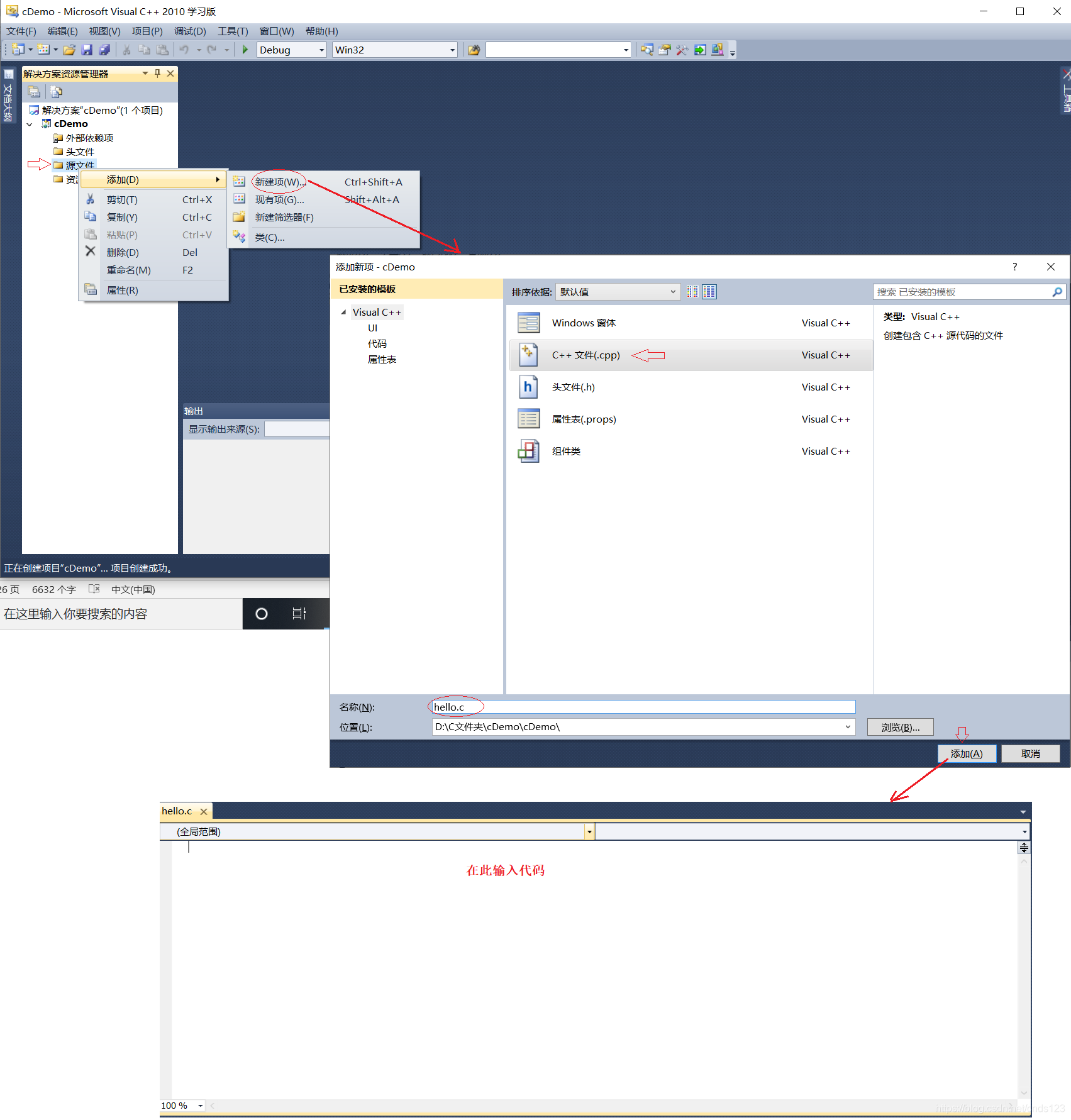Open the 工具(T) menu
The width and height of the screenshot is (1071, 1120).
coord(233,31)
